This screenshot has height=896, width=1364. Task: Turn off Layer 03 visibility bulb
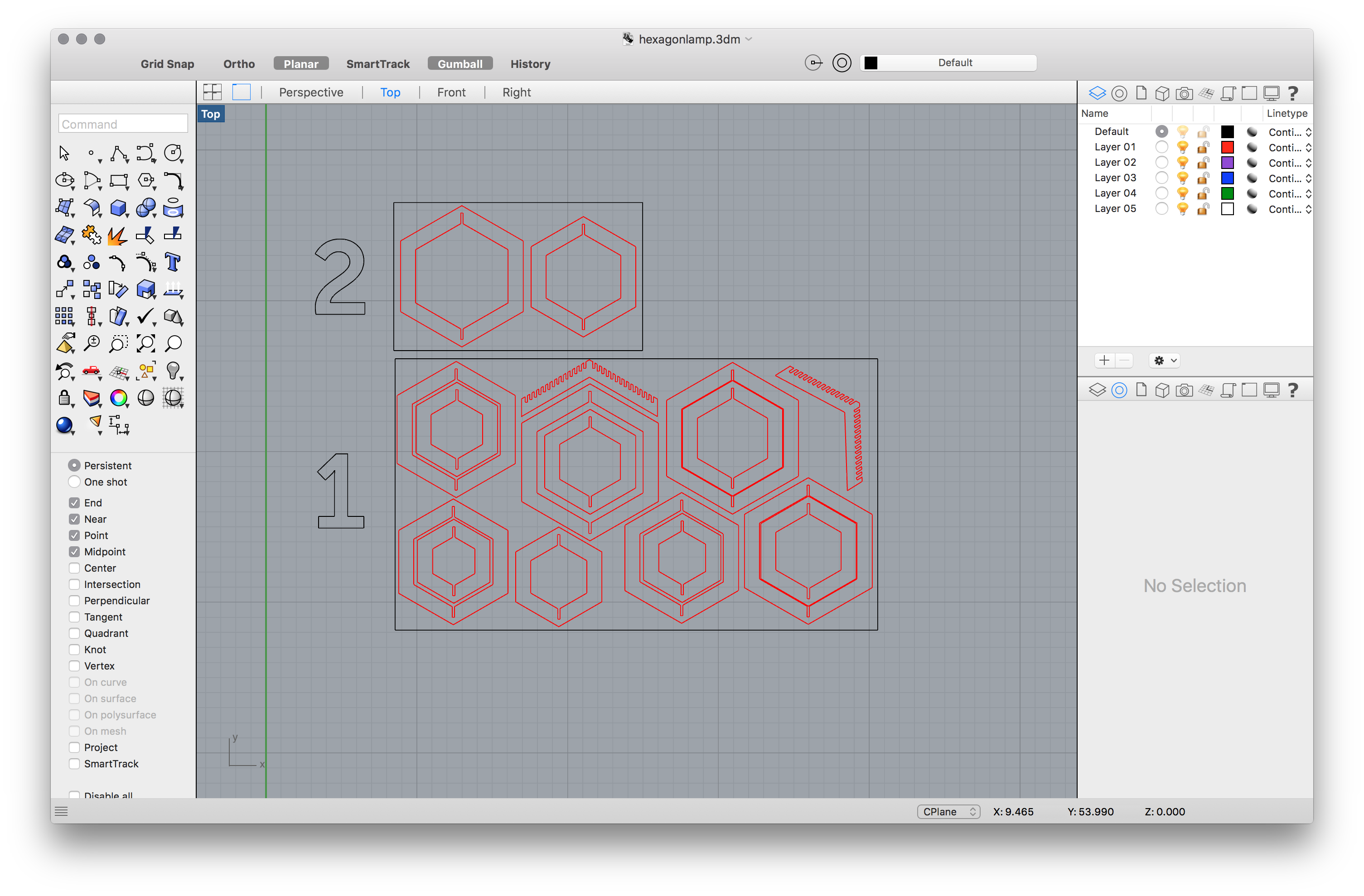click(1182, 178)
